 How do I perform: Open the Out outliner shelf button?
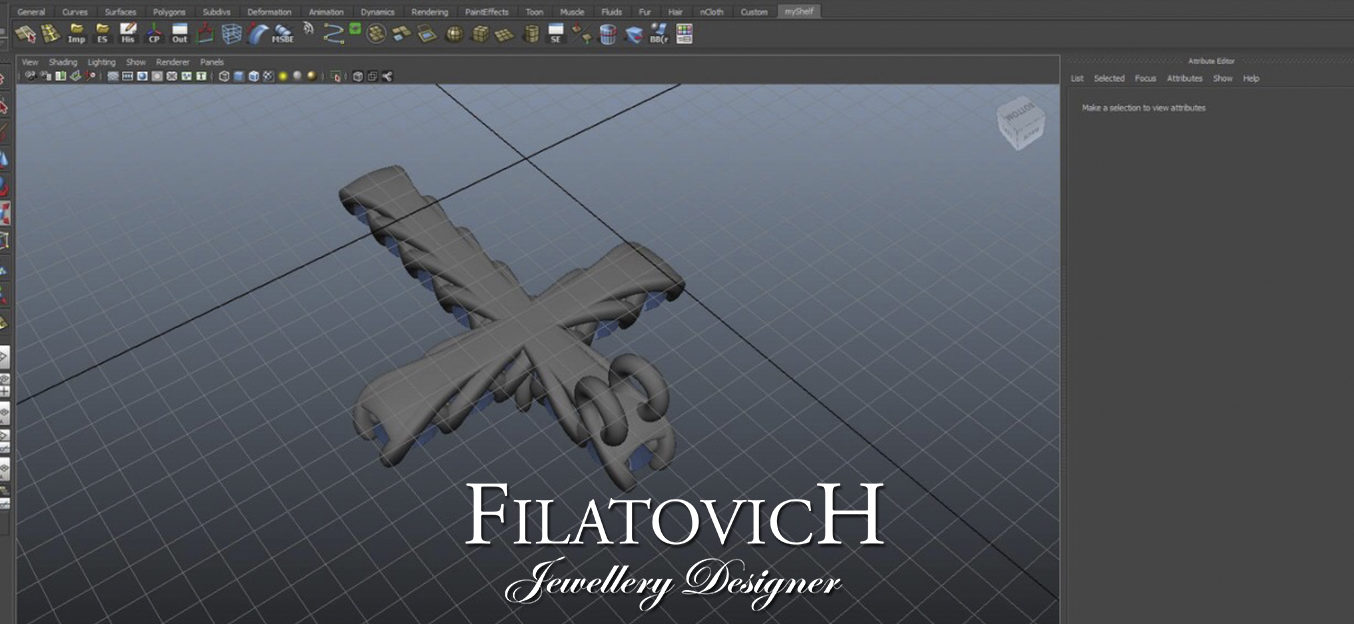[x=179, y=34]
